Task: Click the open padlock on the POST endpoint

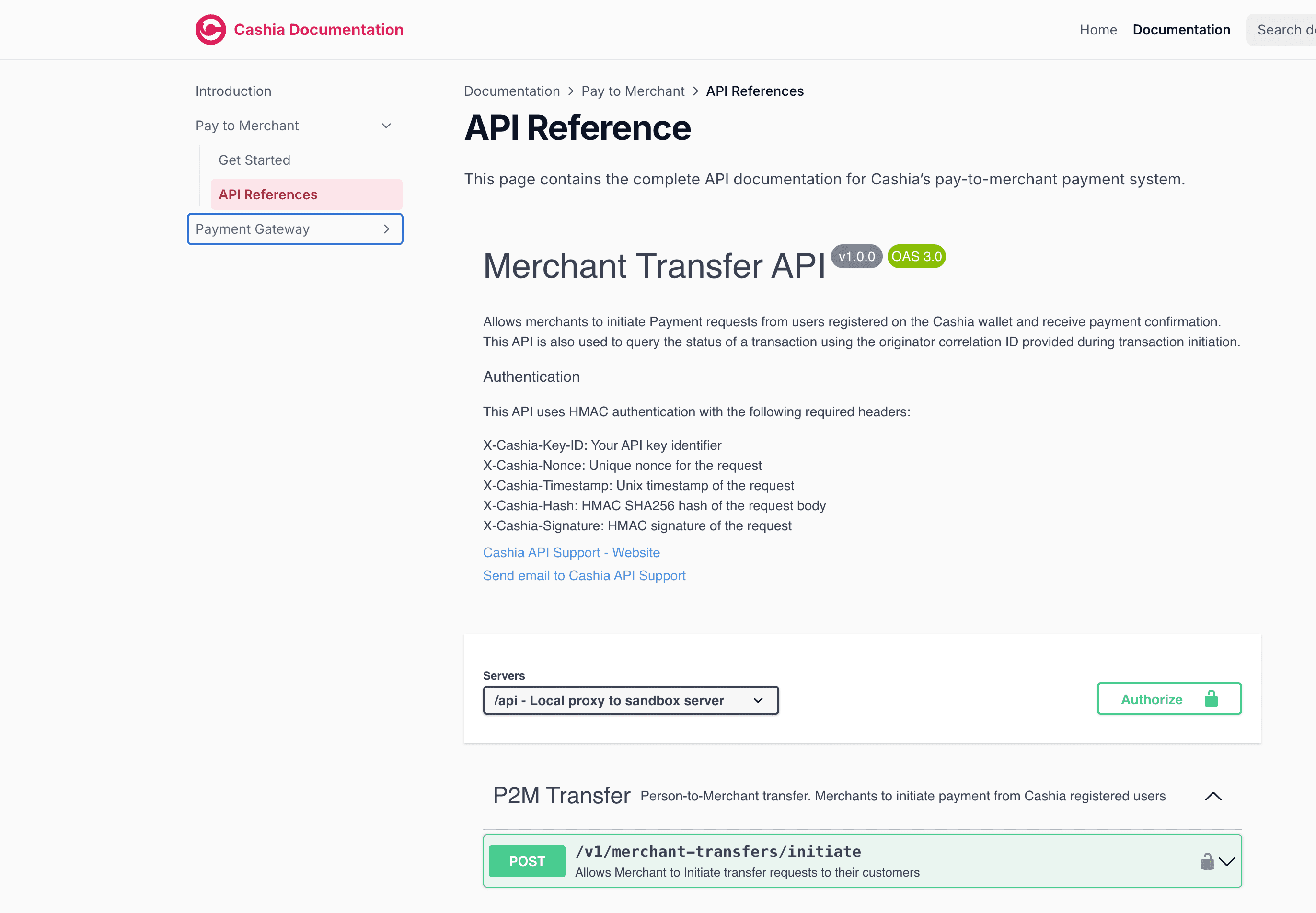Action: coord(1207,860)
